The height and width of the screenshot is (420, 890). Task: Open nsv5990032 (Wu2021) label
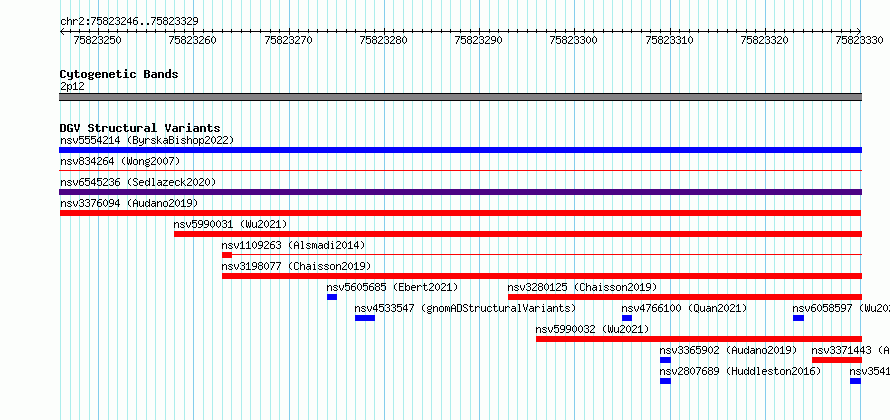click(593, 329)
